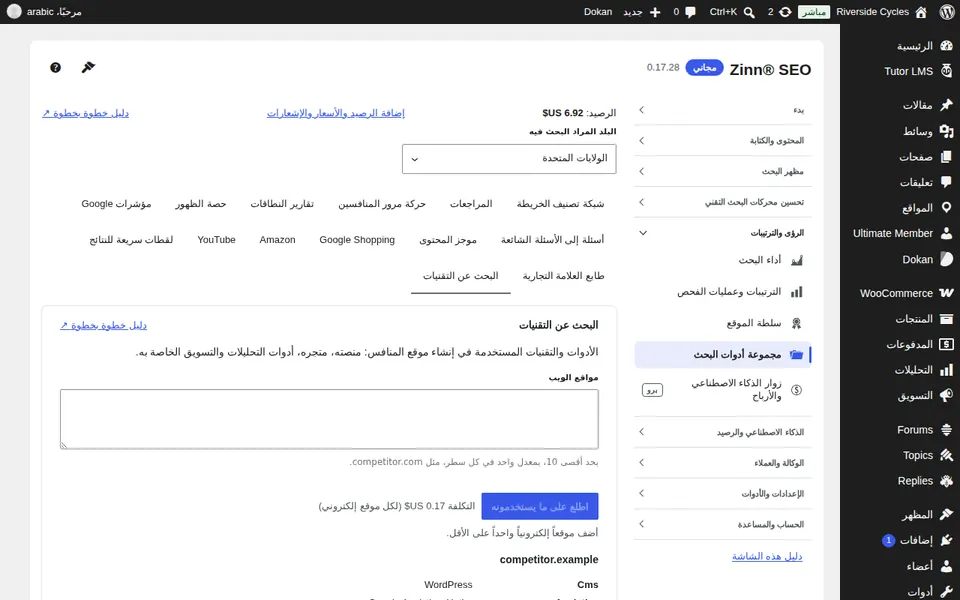The width and height of the screenshot is (960, 600).
Task: Switch to Amazon tab
Action: pyautogui.click(x=277, y=240)
